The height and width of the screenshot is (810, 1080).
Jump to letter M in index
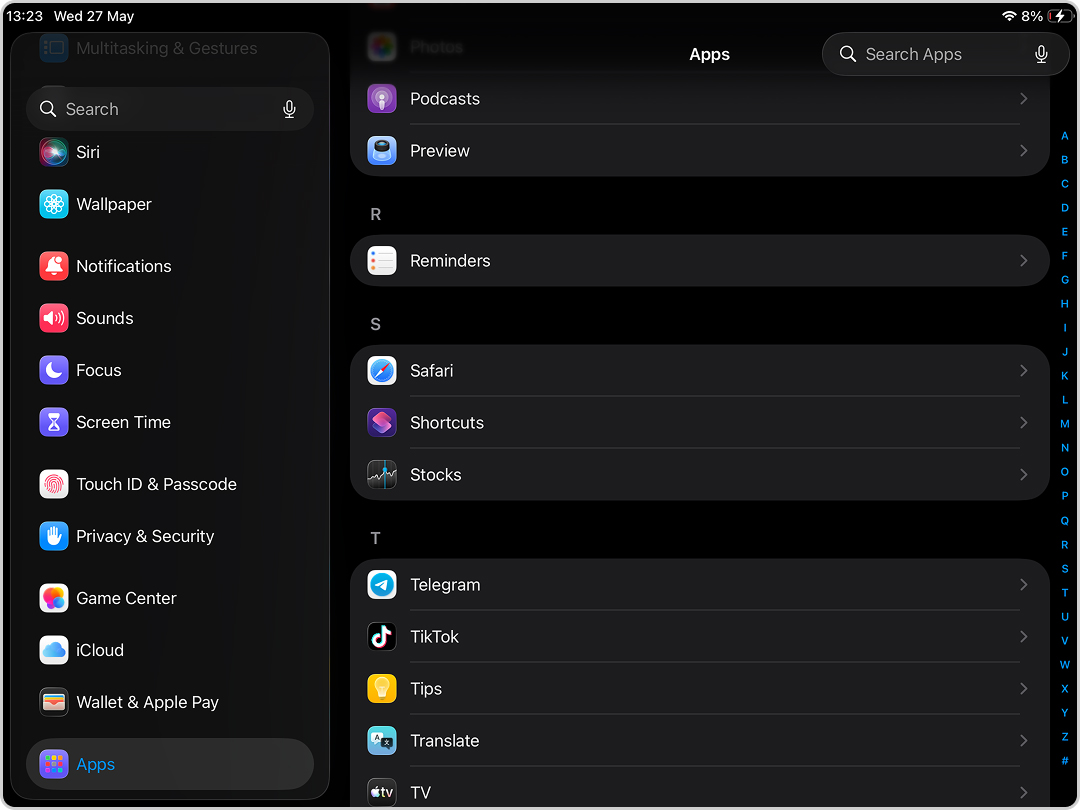(1065, 424)
